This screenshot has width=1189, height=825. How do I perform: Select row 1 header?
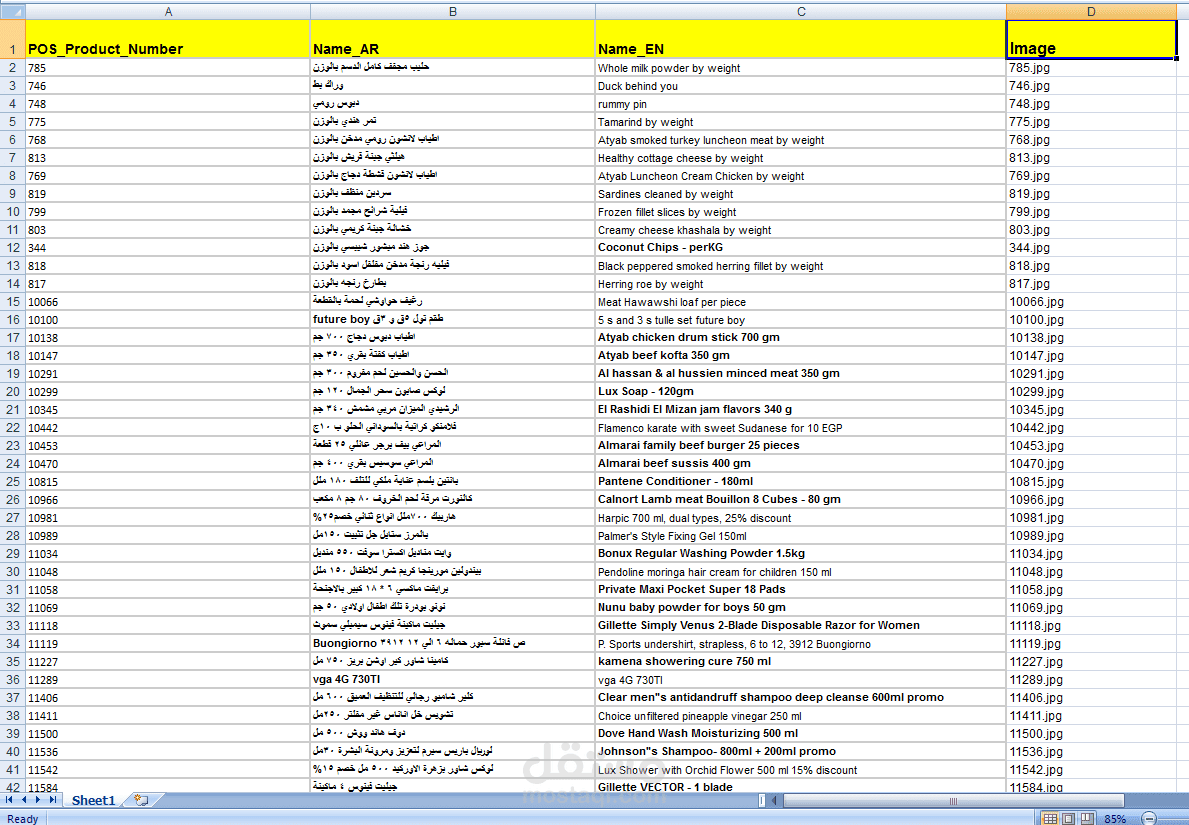pyautogui.click(x=13, y=39)
